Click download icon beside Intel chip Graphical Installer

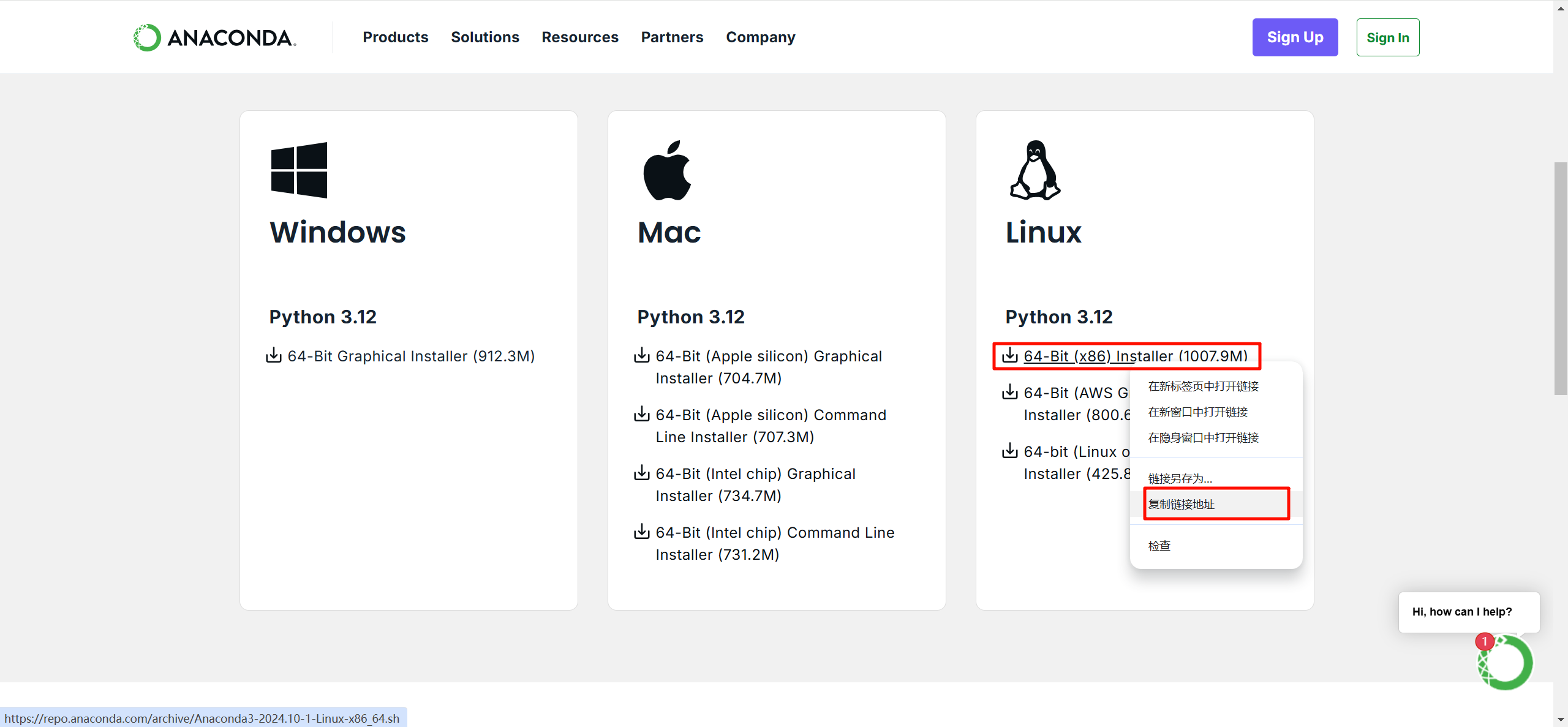pyautogui.click(x=642, y=473)
